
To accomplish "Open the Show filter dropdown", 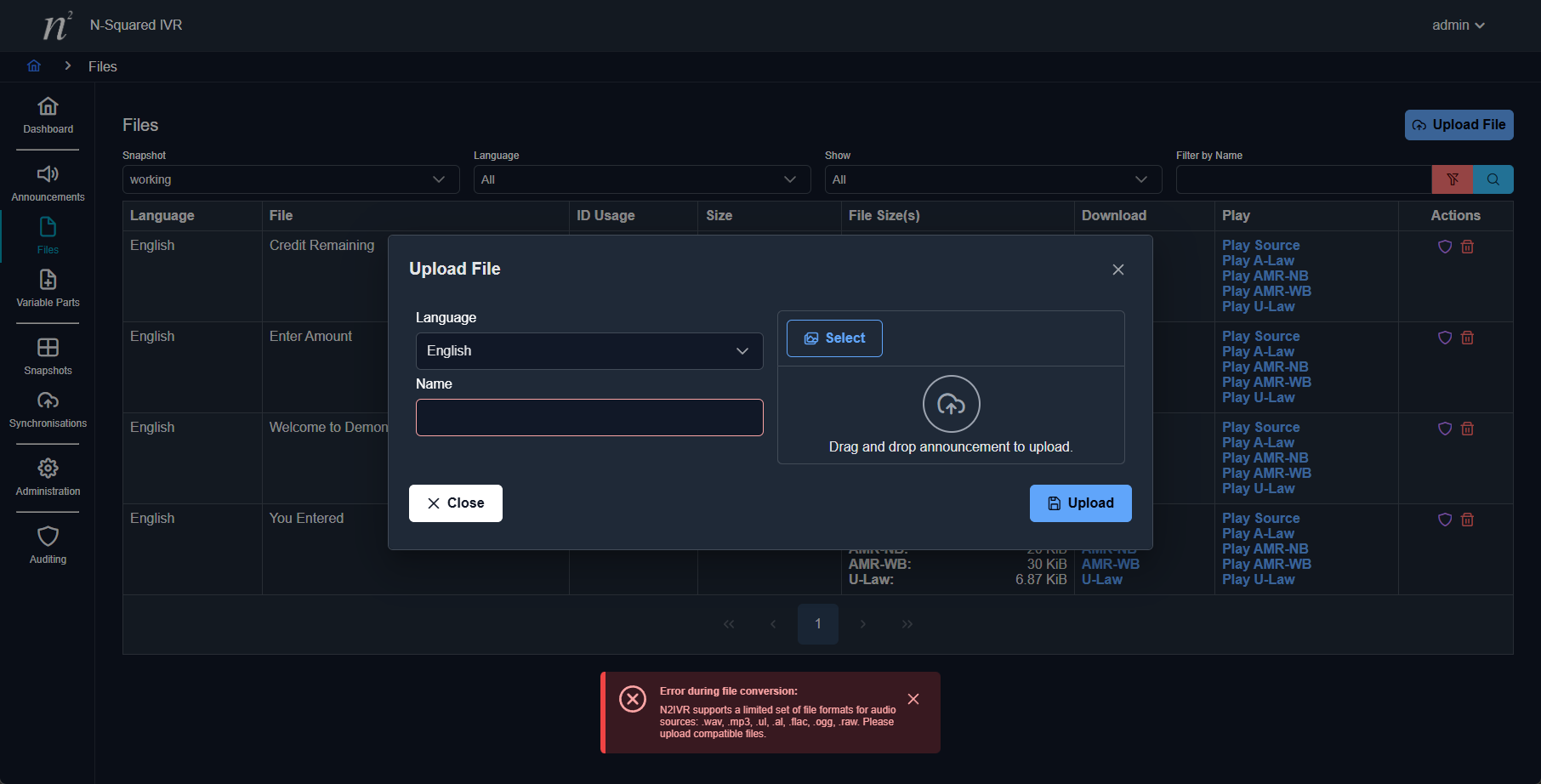I will pos(992,179).
